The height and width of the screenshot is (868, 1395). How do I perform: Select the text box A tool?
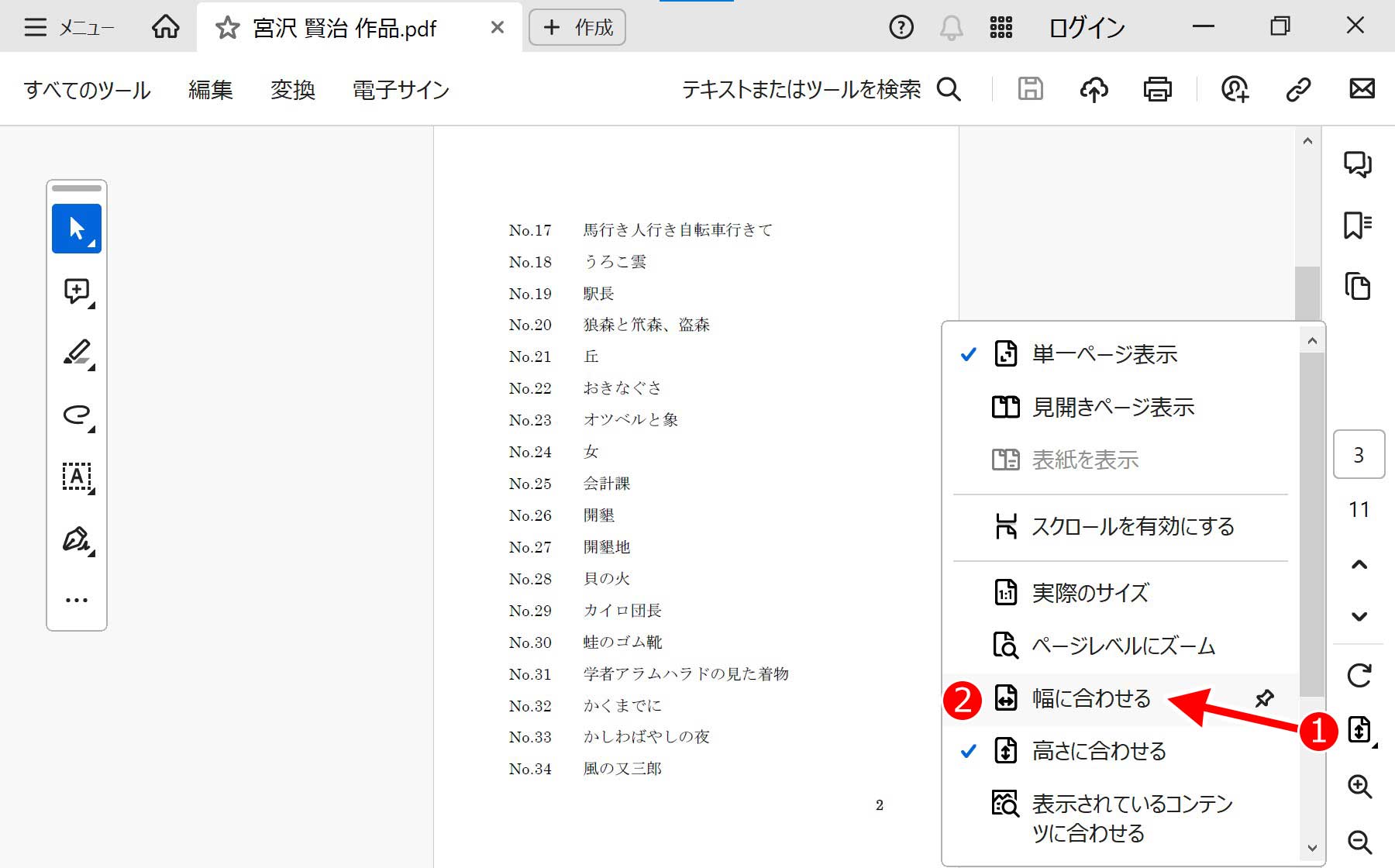point(77,477)
